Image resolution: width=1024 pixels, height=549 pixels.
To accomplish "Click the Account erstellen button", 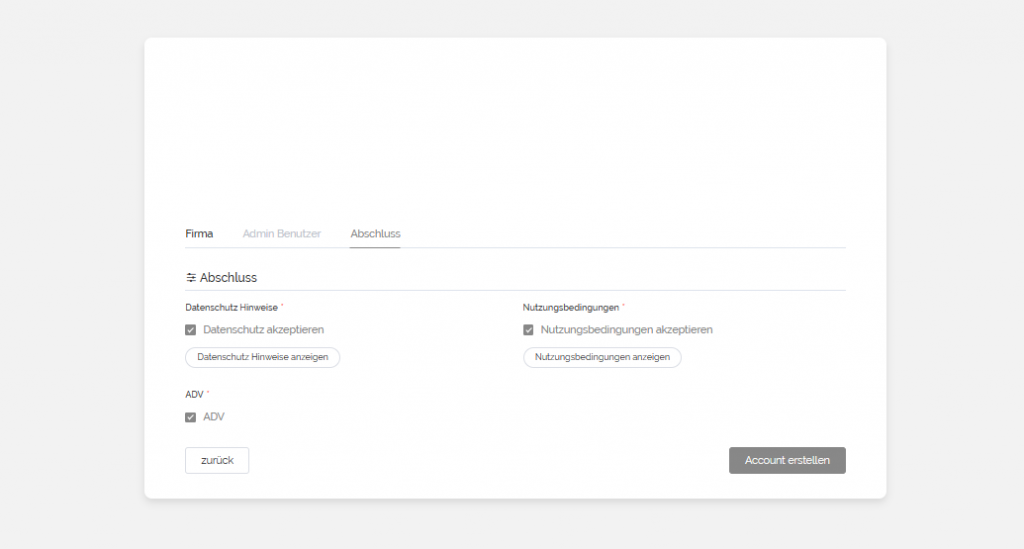I will pyautogui.click(x=787, y=460).
